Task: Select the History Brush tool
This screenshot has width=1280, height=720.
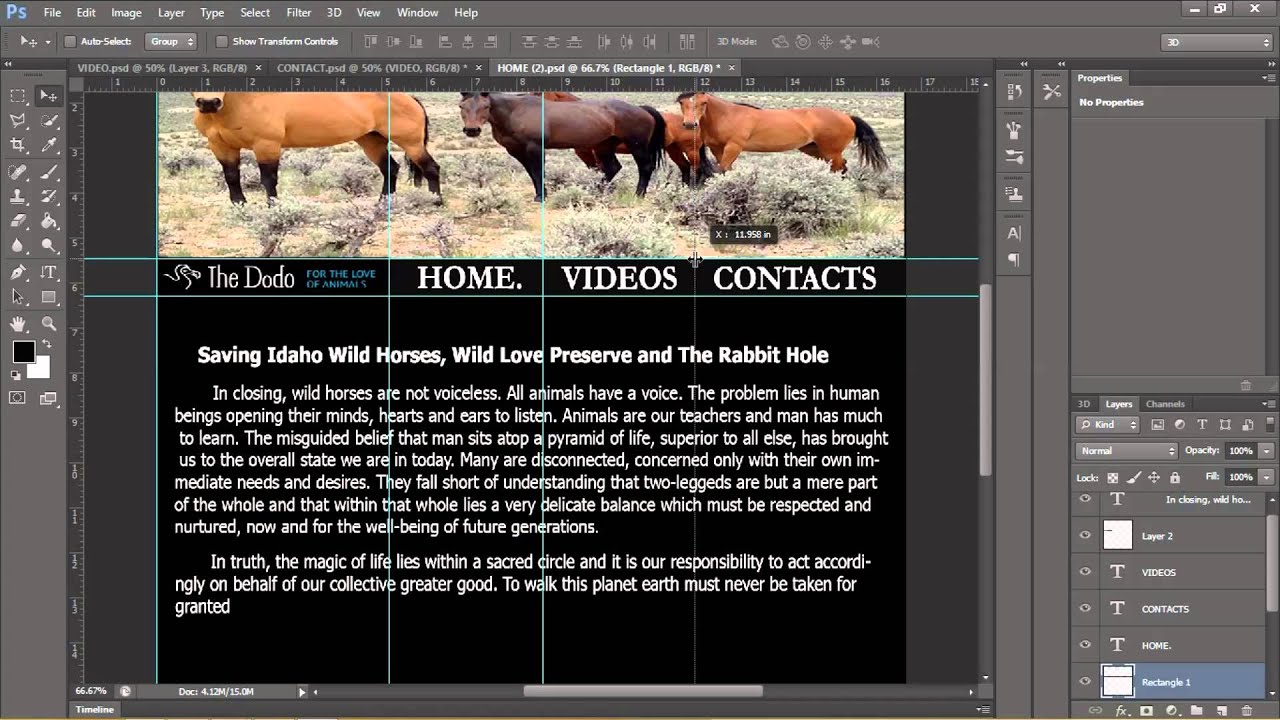Action: (x=48, y=197)
